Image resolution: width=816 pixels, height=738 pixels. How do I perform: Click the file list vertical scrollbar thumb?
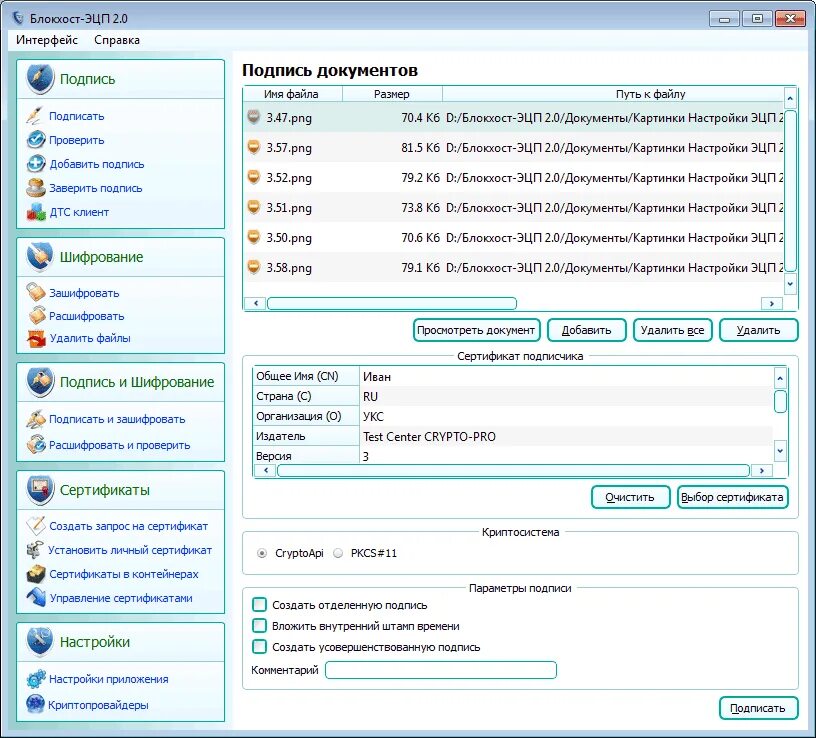tap(790, 191)
